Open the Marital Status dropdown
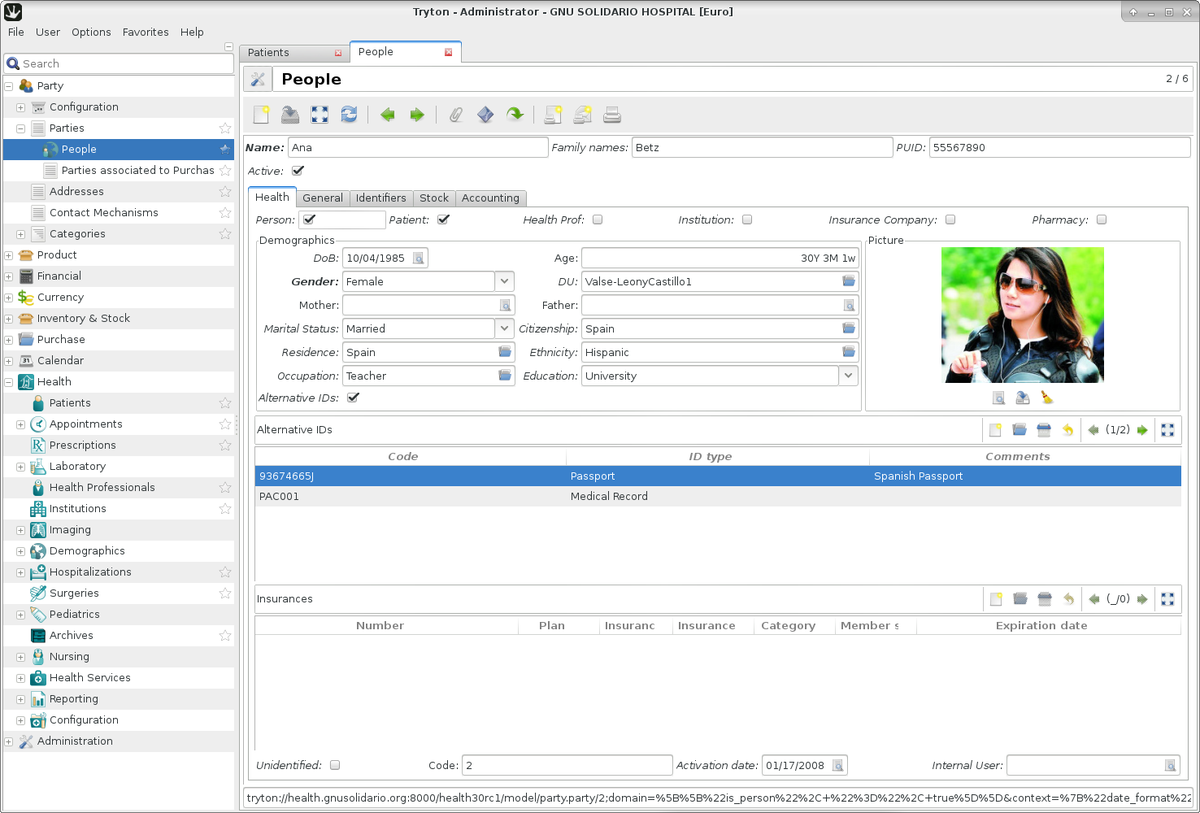 (503, 328)
